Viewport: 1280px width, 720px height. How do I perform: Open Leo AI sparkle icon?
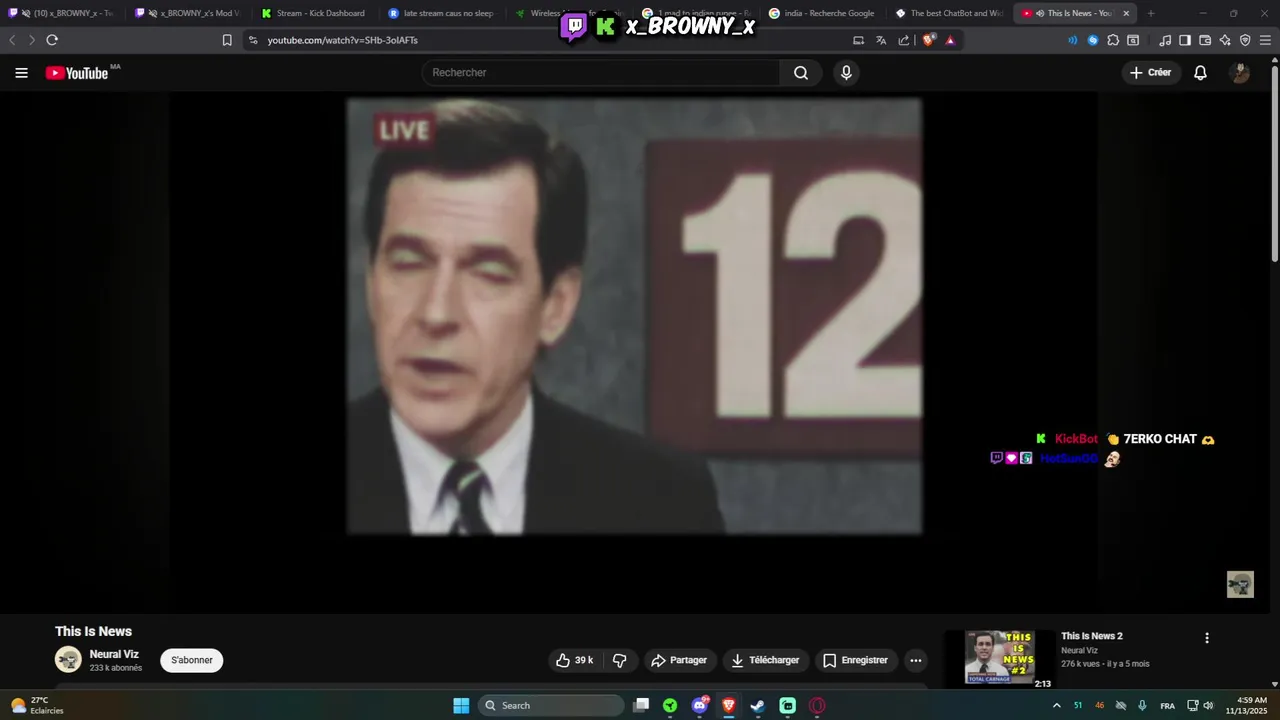[x=1225, y=40]
